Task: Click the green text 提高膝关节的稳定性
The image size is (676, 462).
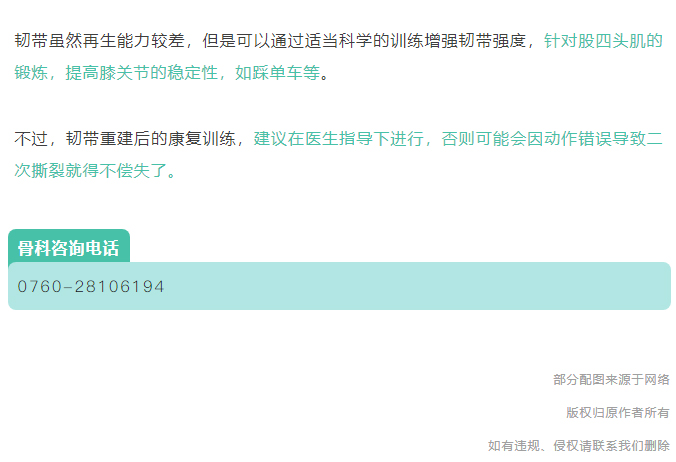Action: (142, 72)
